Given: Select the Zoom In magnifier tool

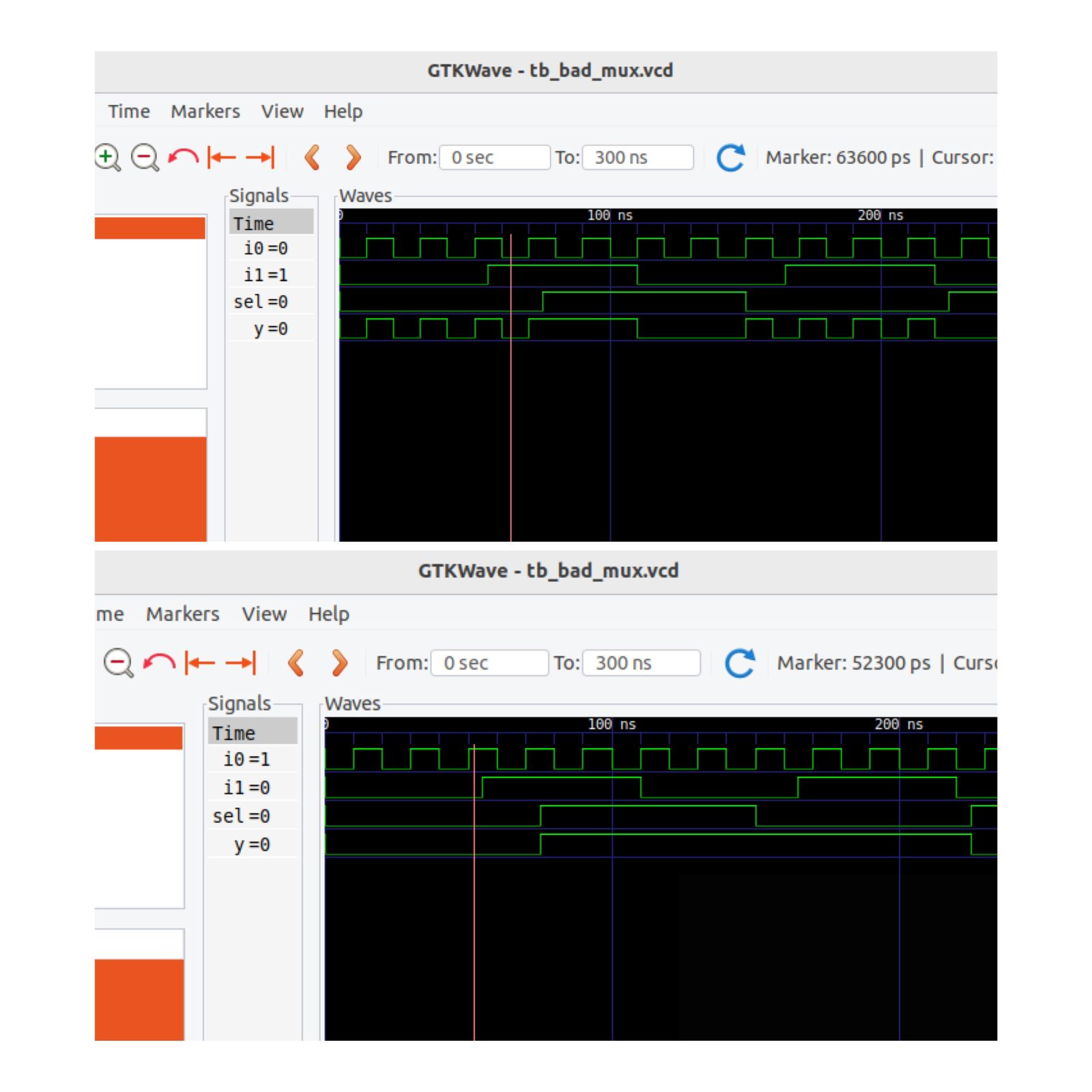Looking at the screenshot, I should pyautogui.click(x=106, y=158).
